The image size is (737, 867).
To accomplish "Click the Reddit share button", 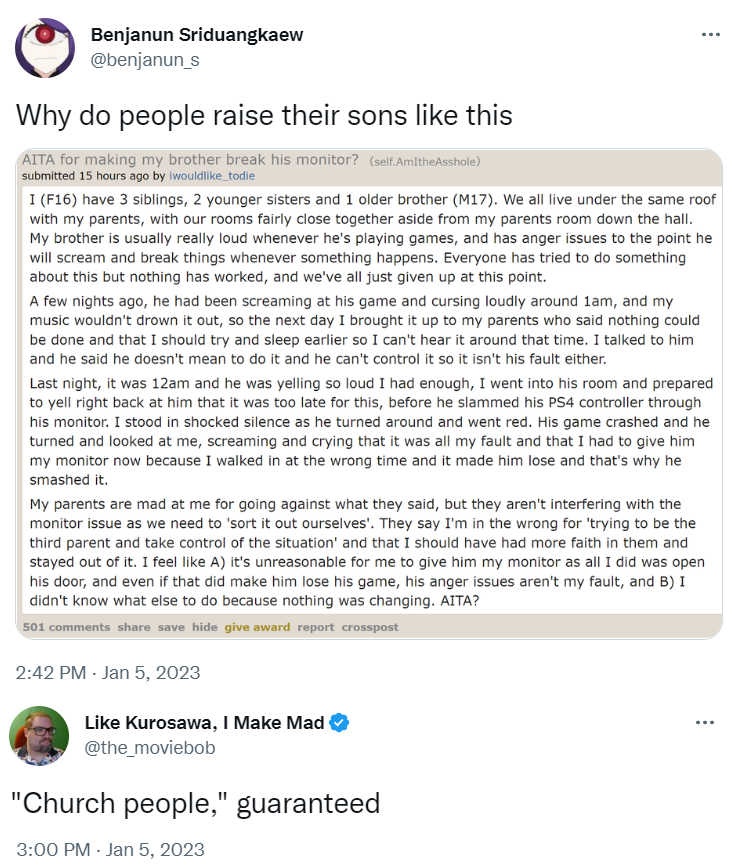I will [x=133, y=627].
